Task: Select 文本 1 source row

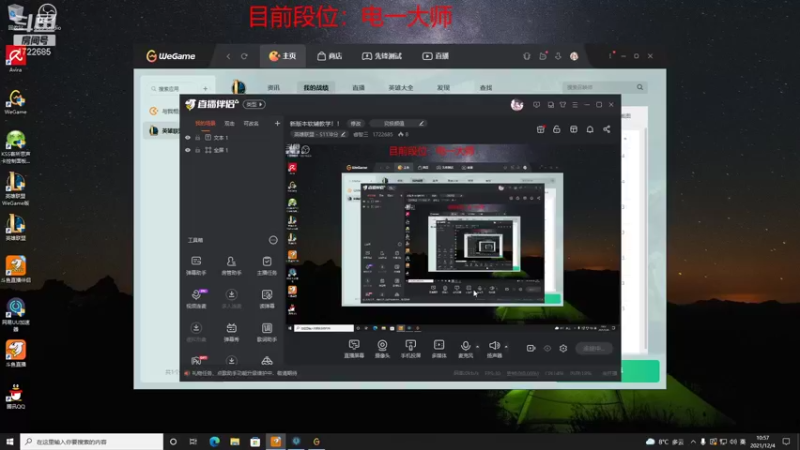Action: tap(231, 138)
